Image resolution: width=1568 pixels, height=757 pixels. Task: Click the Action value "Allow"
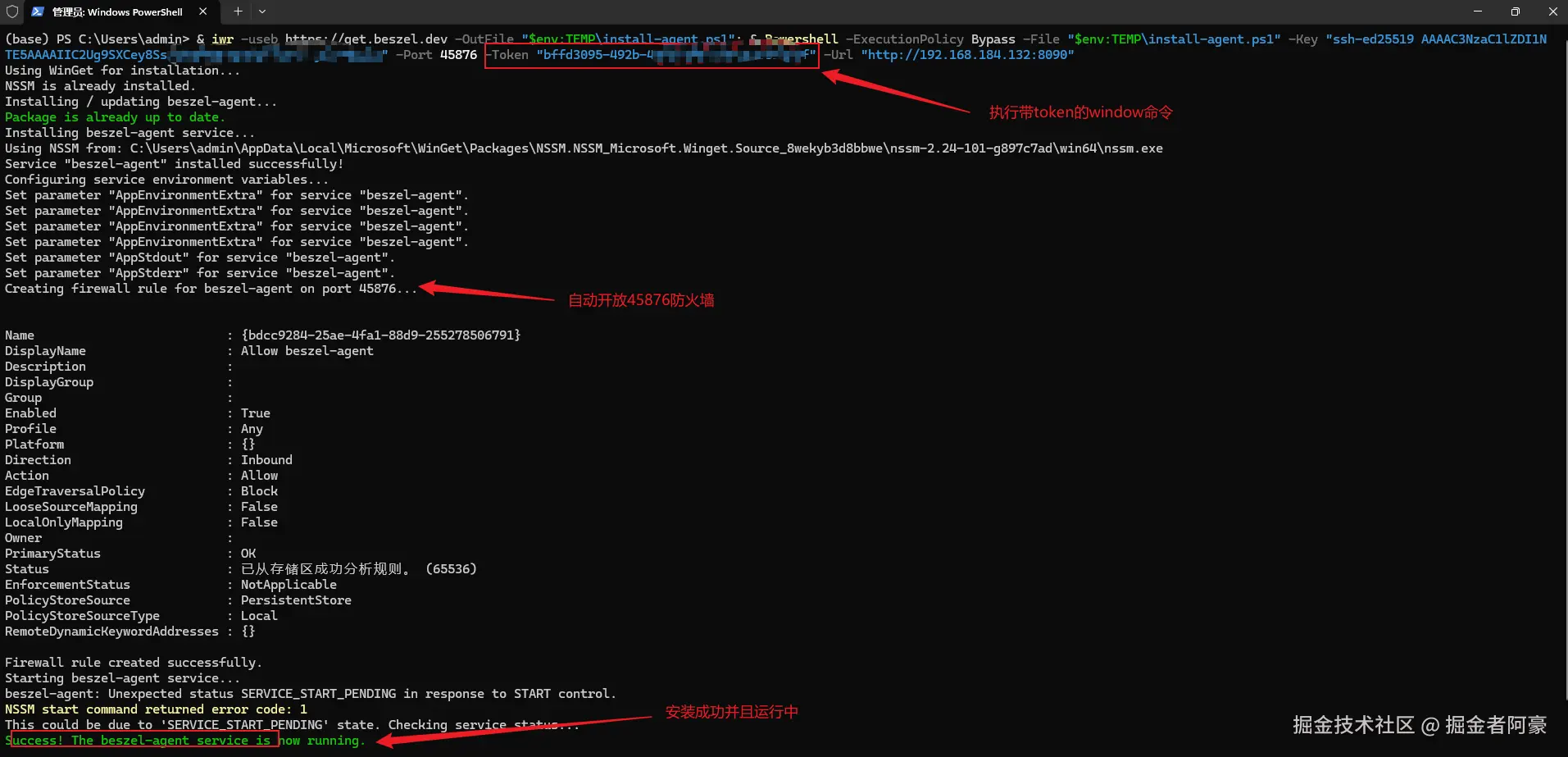click(x=259, y=476)
